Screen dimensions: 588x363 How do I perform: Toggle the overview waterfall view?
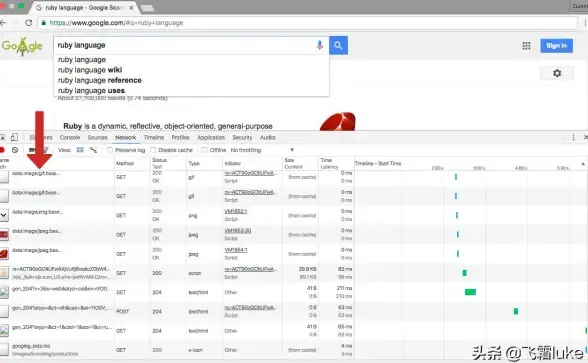pos(93,150)
